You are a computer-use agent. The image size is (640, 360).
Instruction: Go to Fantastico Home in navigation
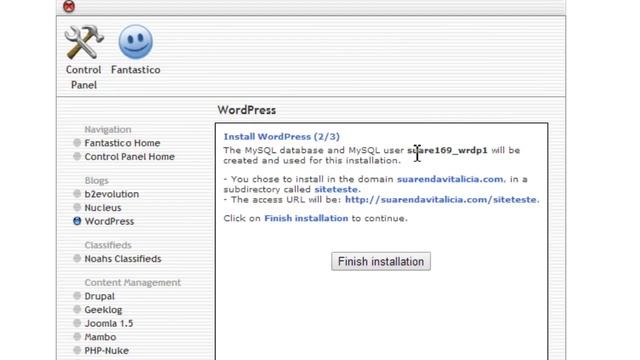(x=122, y=143)
